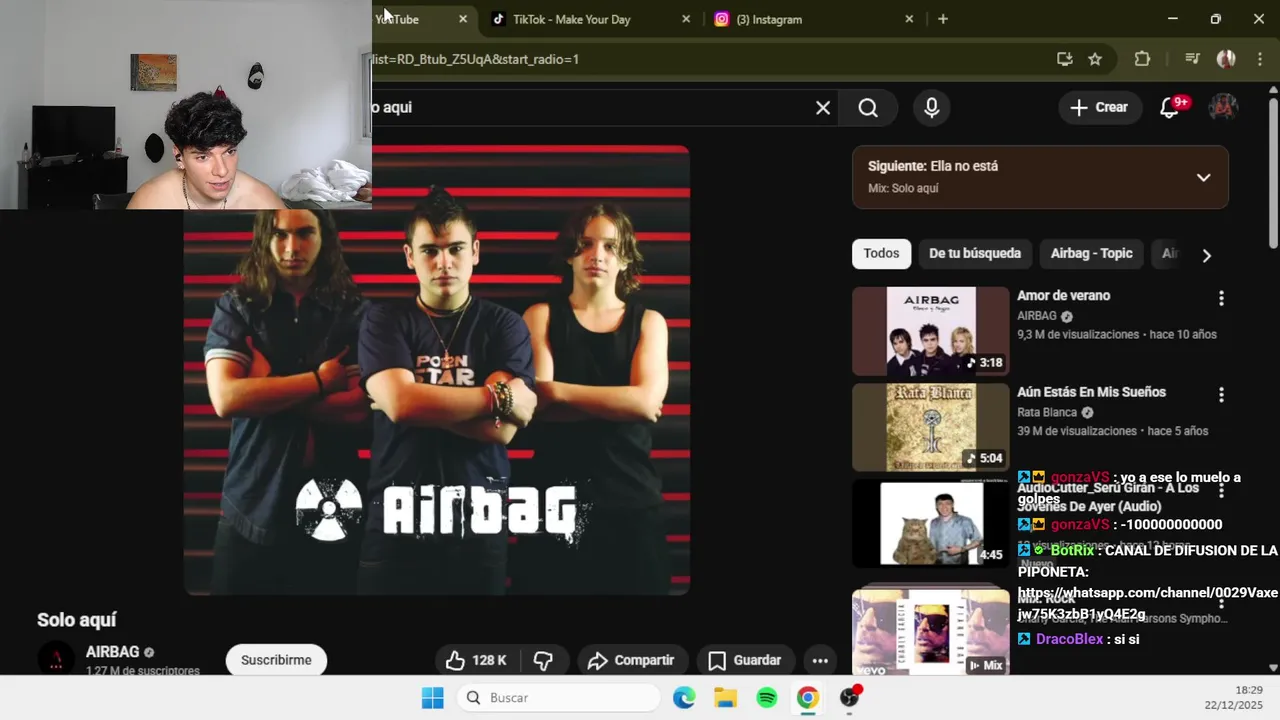Open the YouTube account avatar menu

coord(1223,107)
